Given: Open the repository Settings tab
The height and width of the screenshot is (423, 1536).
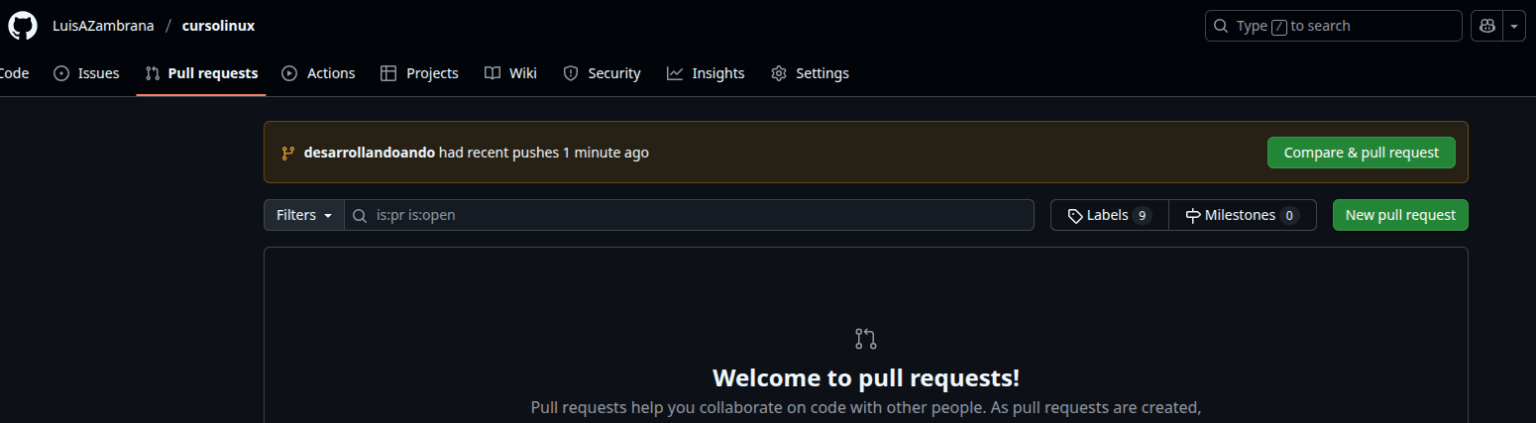Looking at the screenshot, I should (810, 73).
